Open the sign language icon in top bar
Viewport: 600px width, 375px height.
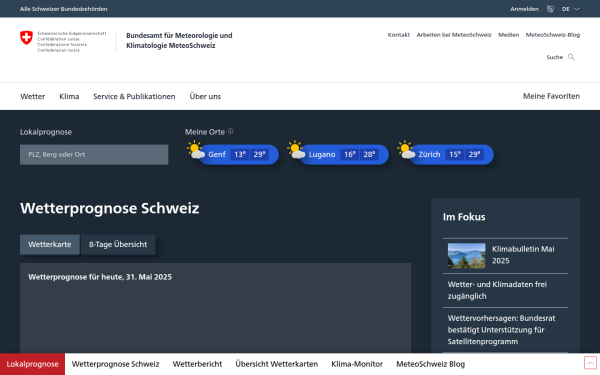[550, 9]
